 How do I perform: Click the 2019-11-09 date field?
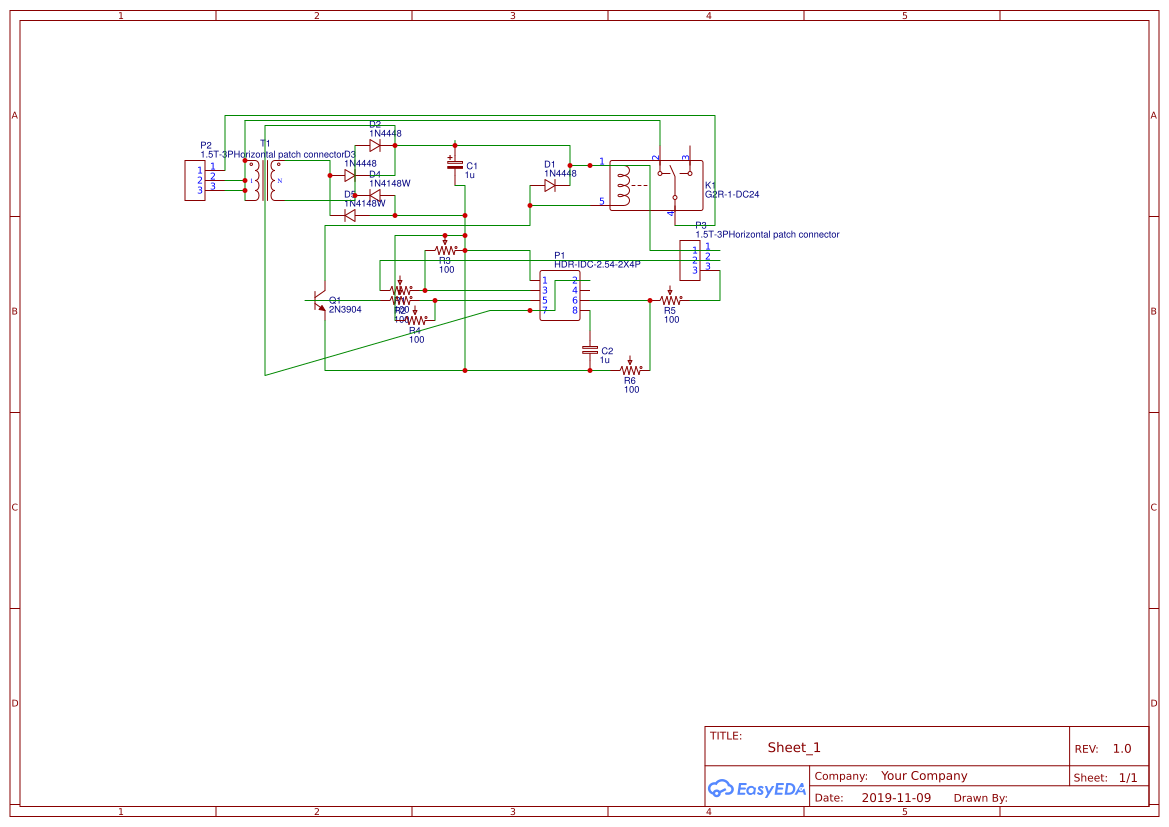pos(896,797)
